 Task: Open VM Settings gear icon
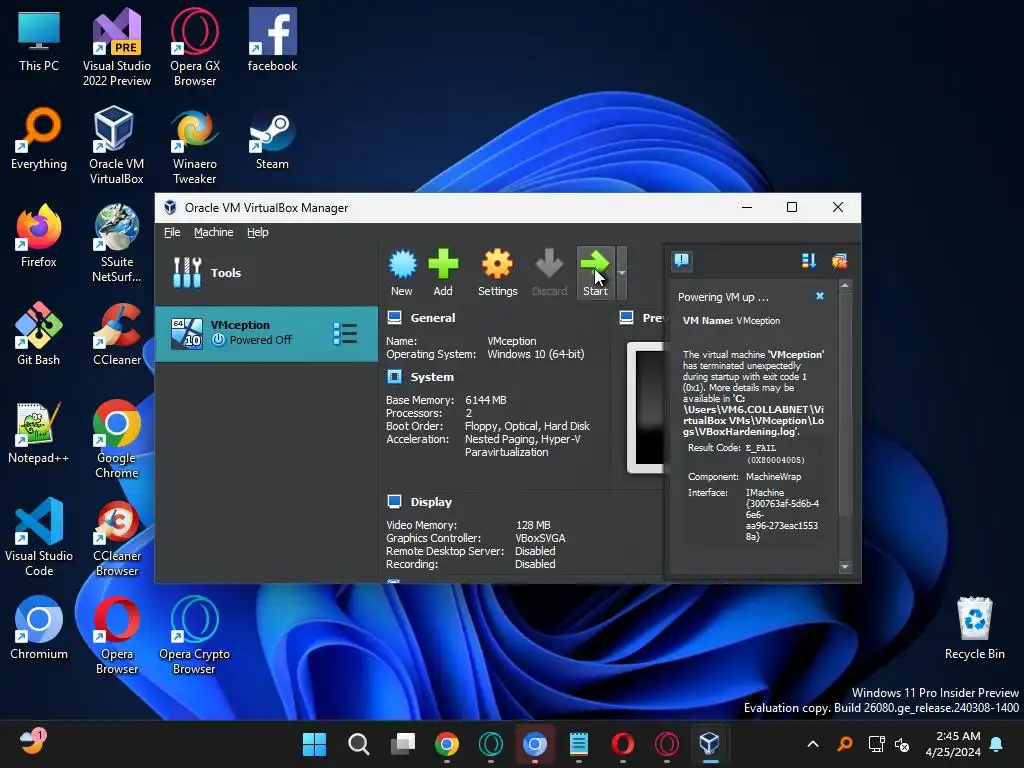pos(497,272)
